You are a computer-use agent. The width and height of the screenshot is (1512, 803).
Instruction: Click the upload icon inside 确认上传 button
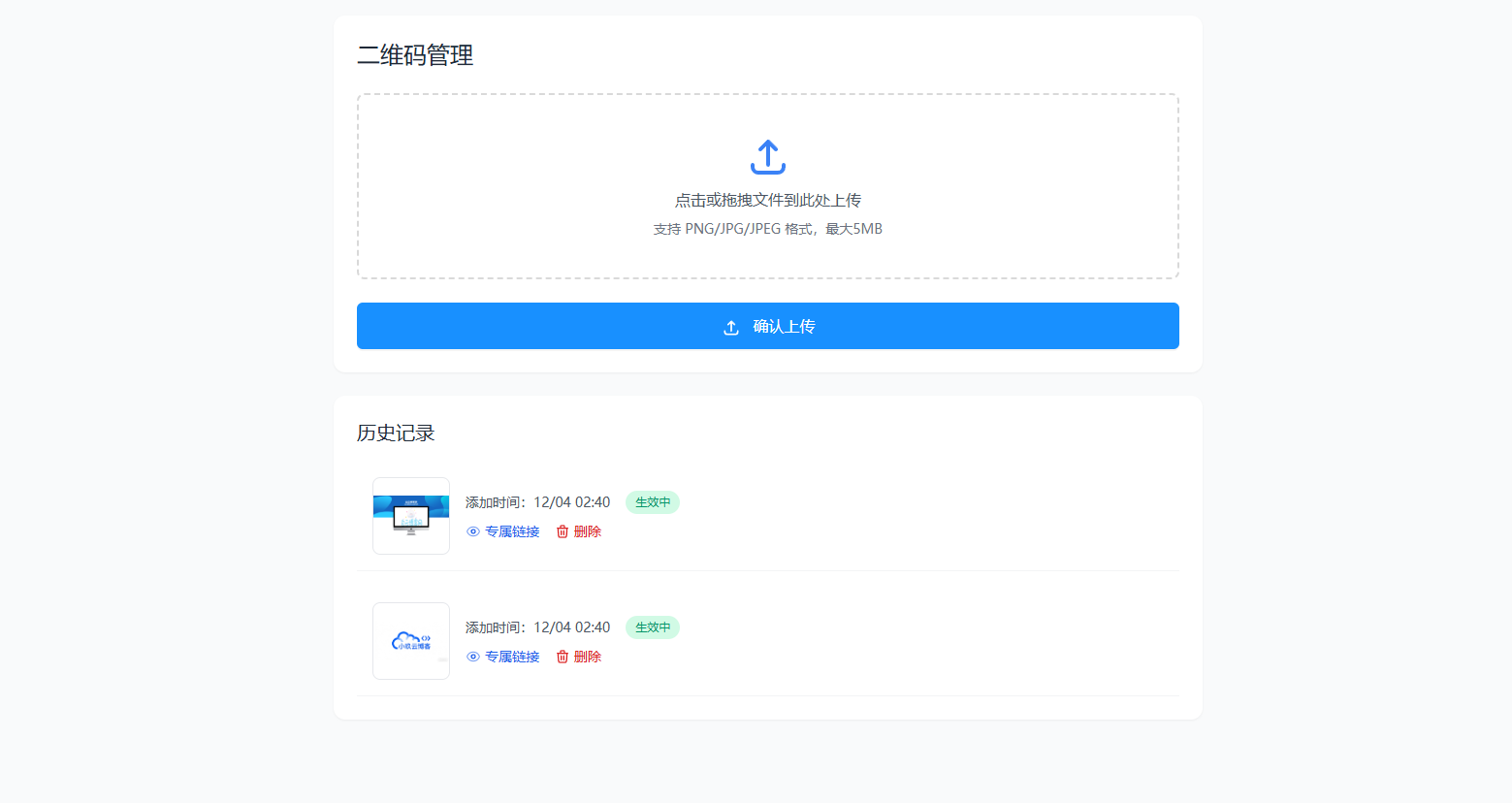[x=731, y=328]
